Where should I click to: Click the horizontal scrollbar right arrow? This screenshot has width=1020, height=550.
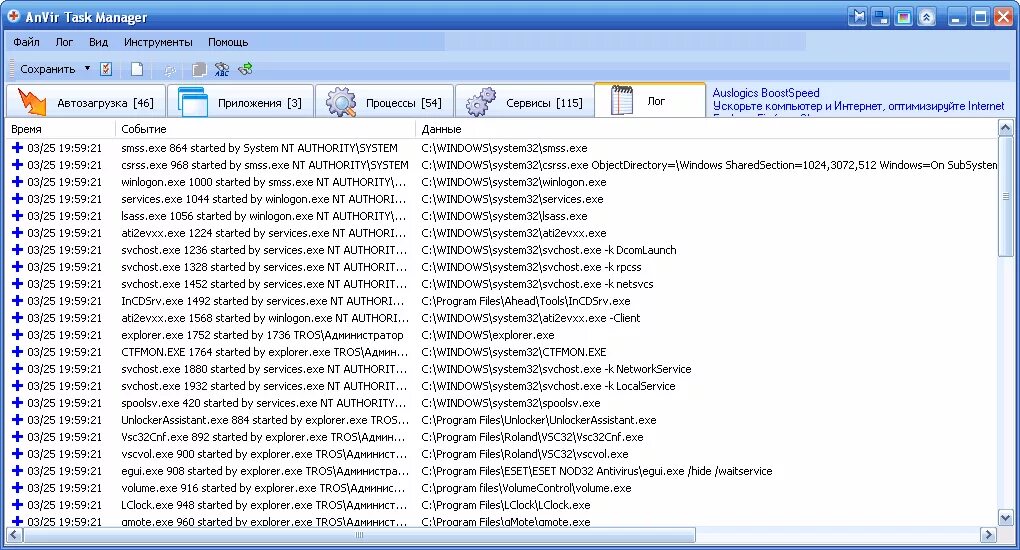click(988, 535)
